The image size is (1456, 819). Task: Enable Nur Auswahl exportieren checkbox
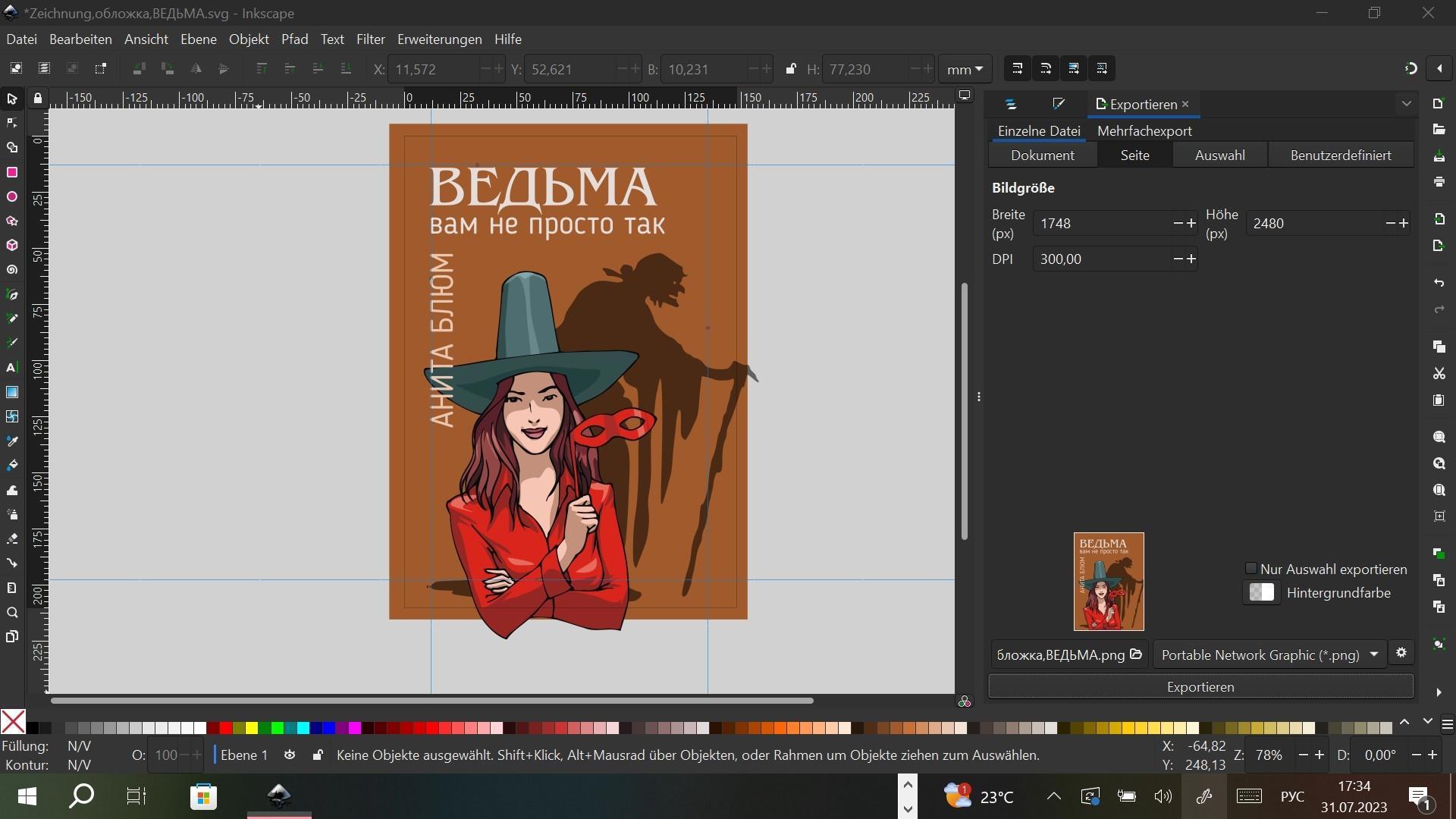(x=1251, y=569)
